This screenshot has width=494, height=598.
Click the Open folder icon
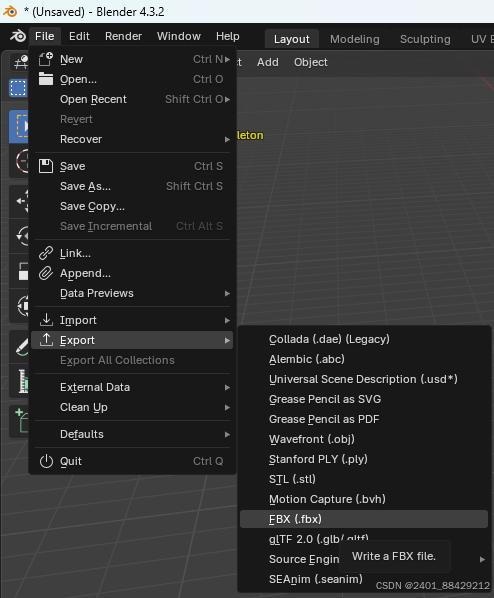[x=46, y=79]
